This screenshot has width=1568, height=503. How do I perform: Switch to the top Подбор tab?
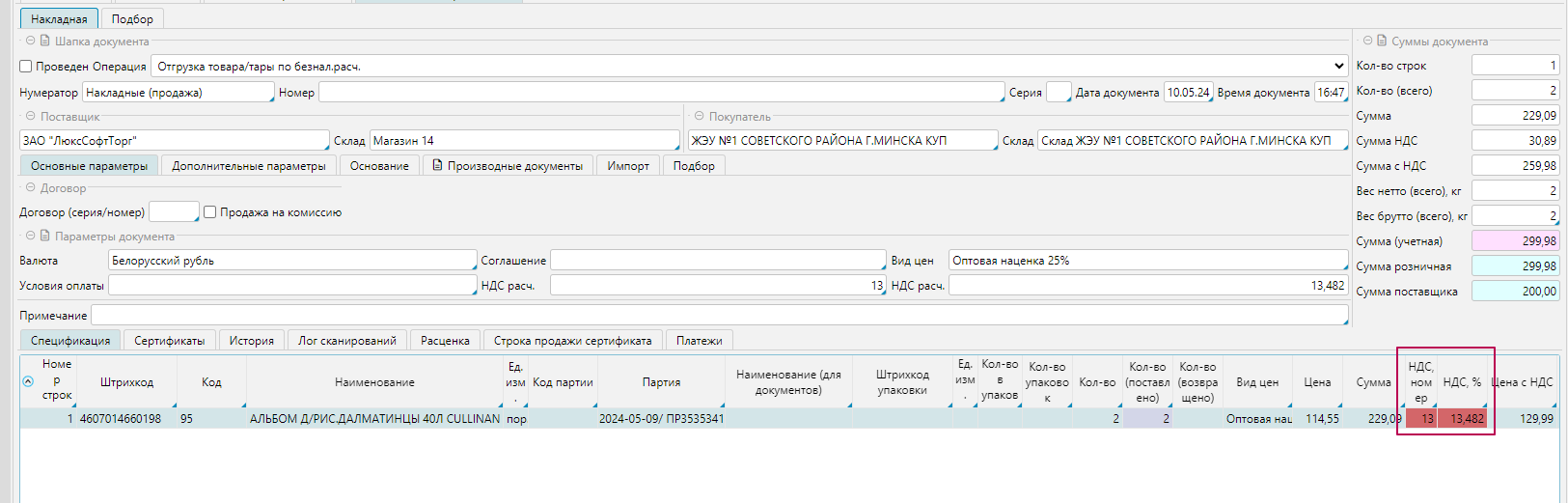(x=132, y=19)
